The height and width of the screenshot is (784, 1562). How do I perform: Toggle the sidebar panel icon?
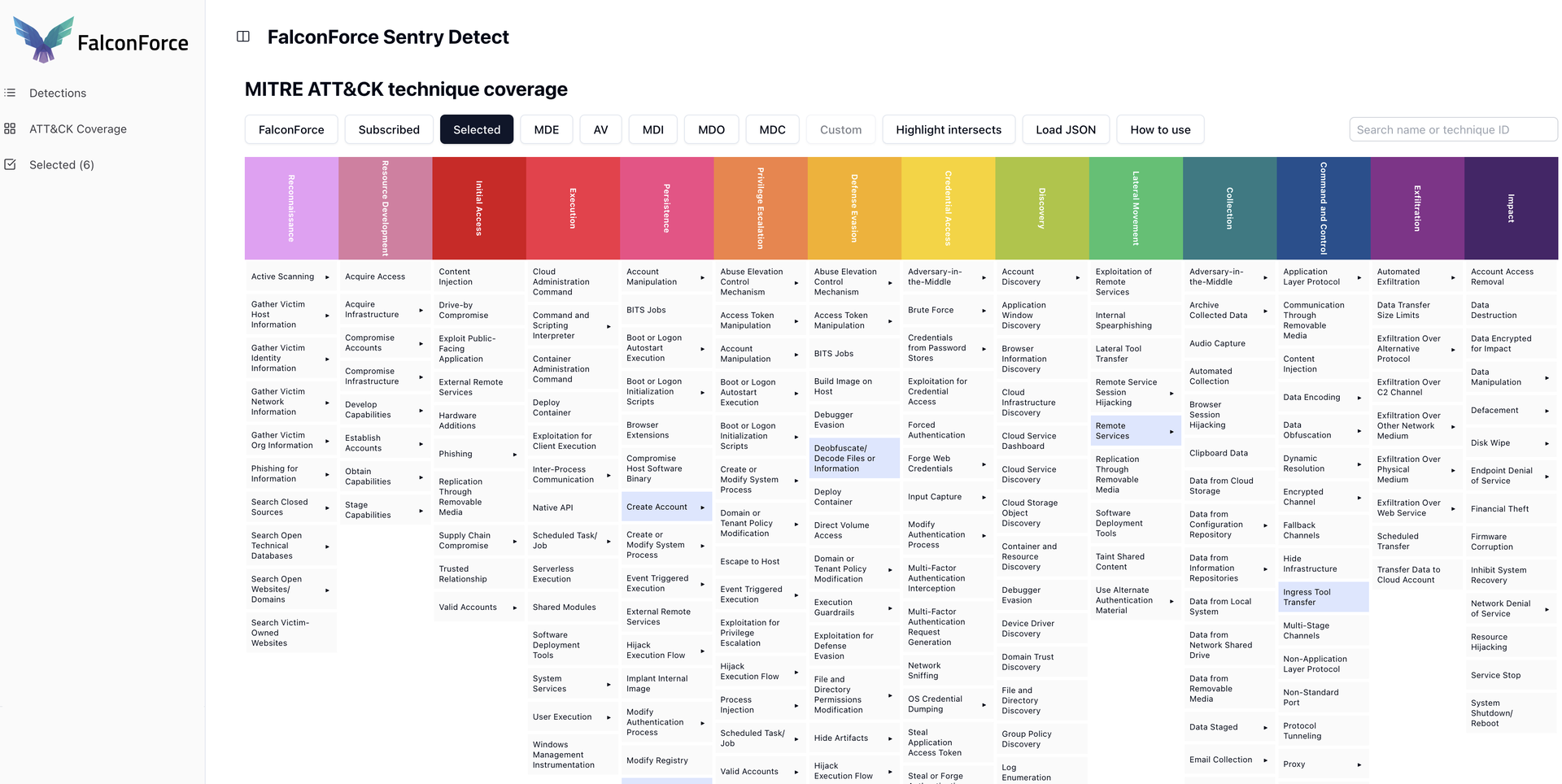(242, 37)
